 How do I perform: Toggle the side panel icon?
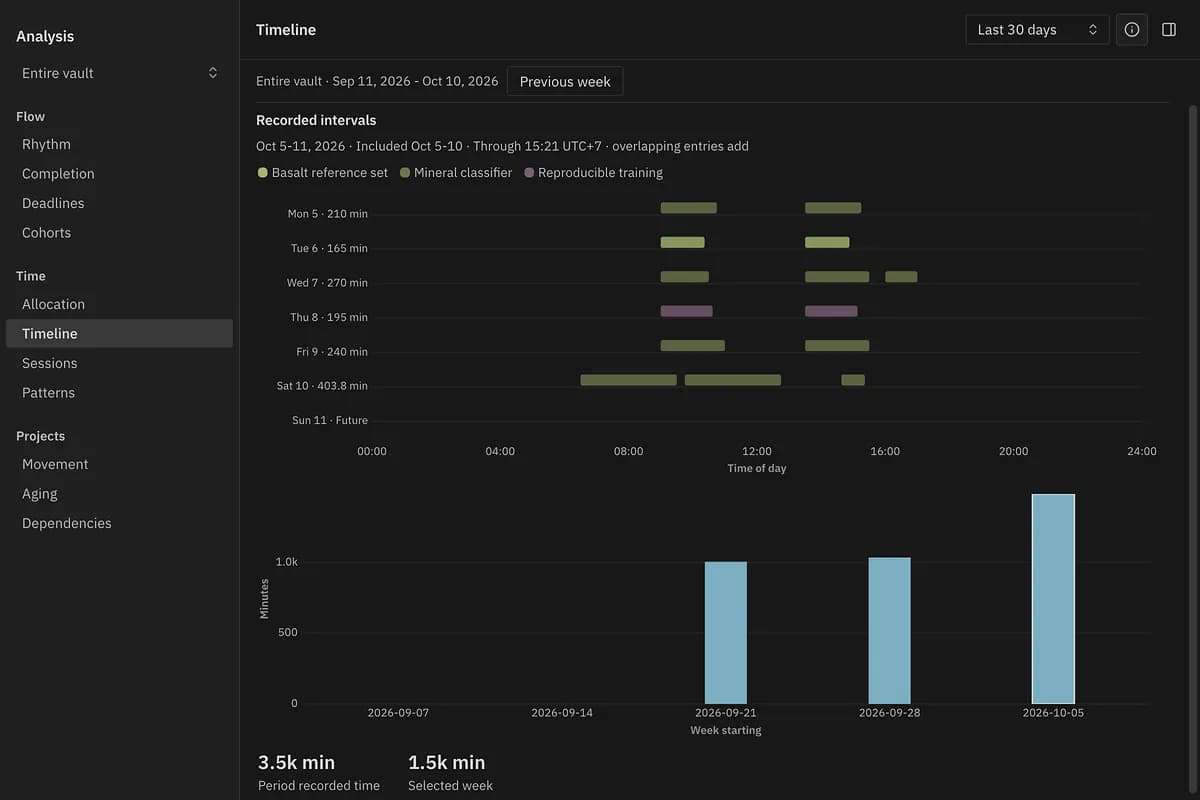[x=1169, y=30]
